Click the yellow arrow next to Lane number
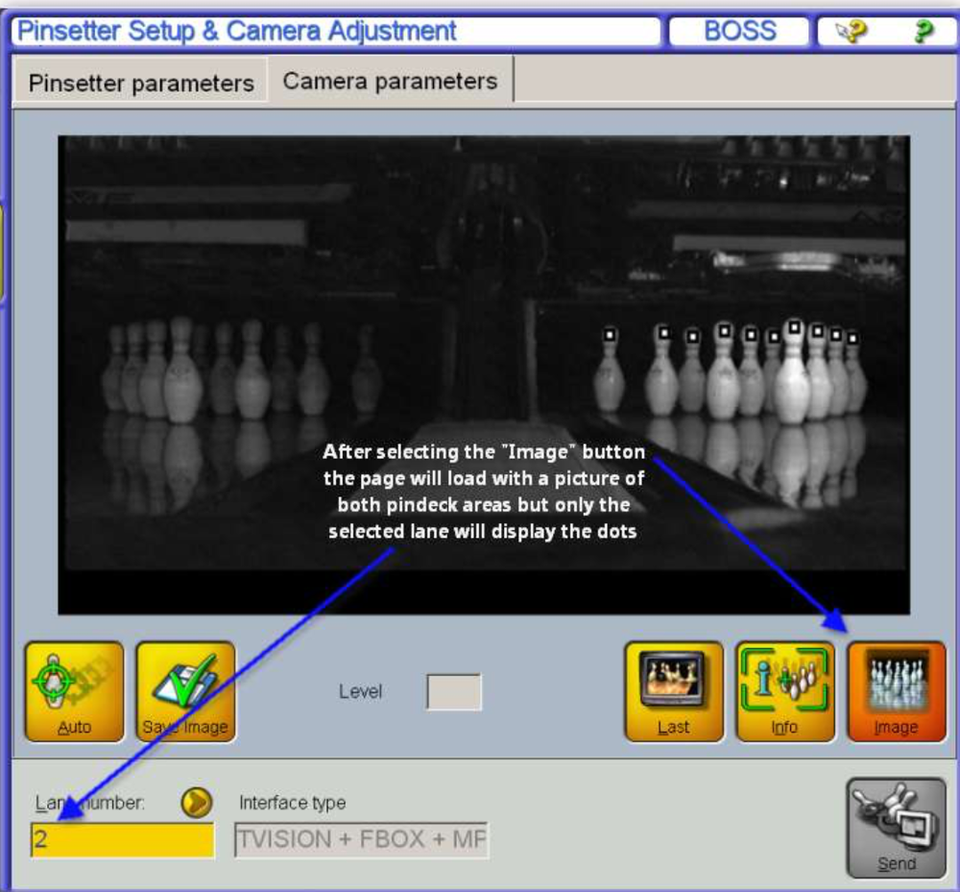This screenshot has height=892, width=960. (x=197, y=802)
